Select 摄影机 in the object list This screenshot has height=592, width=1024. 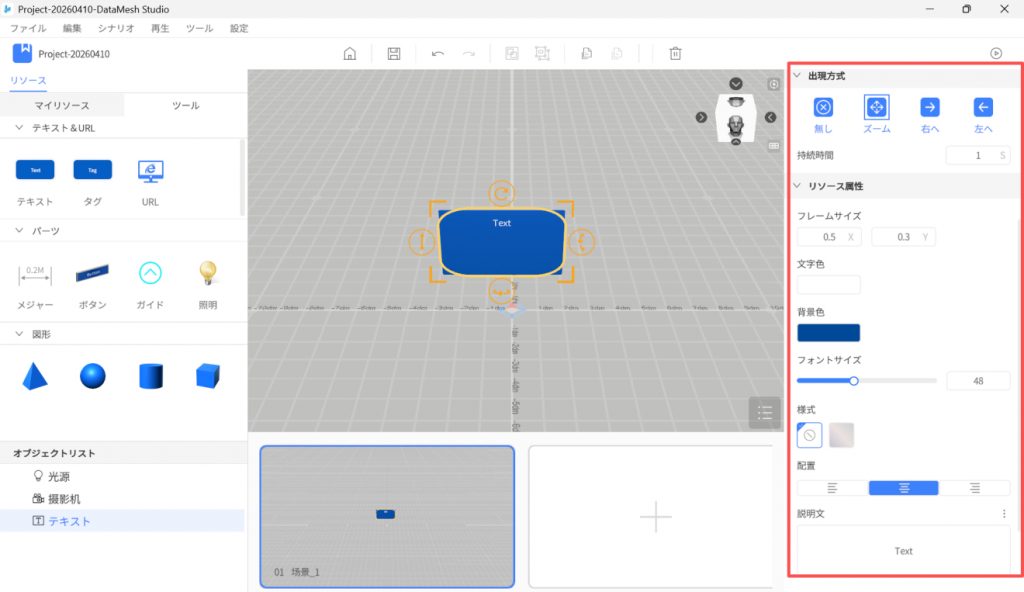[x=64, y=499]
